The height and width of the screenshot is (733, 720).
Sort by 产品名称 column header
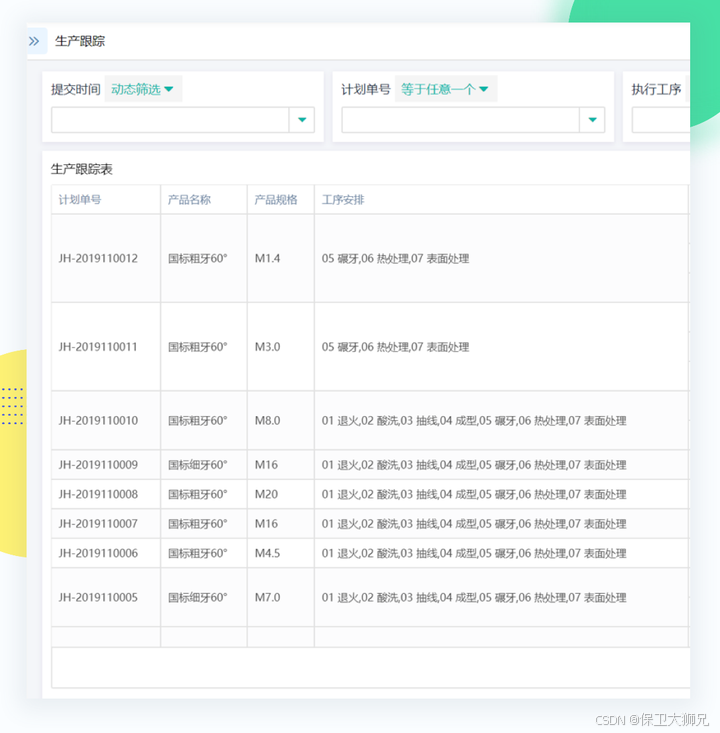[189, 200]
